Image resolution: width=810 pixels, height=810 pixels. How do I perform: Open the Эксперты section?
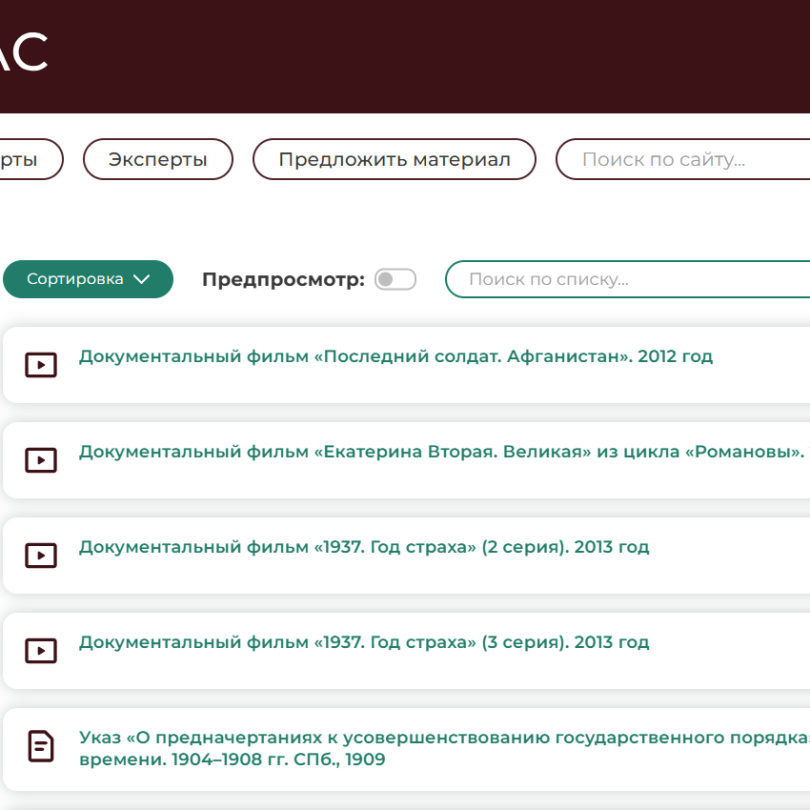click(158, 160)
